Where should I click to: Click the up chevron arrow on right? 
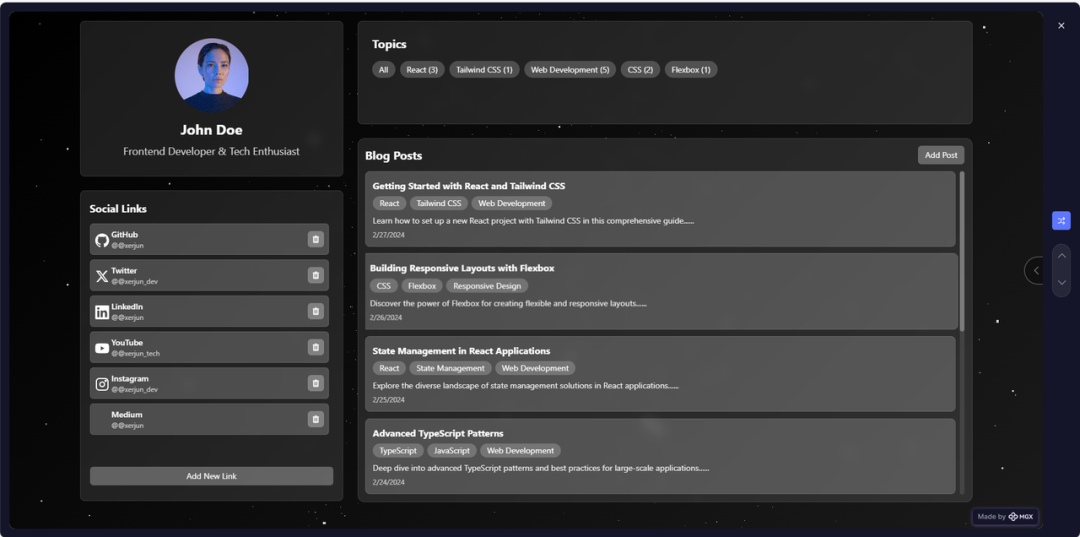click(x=1061, y=257)
